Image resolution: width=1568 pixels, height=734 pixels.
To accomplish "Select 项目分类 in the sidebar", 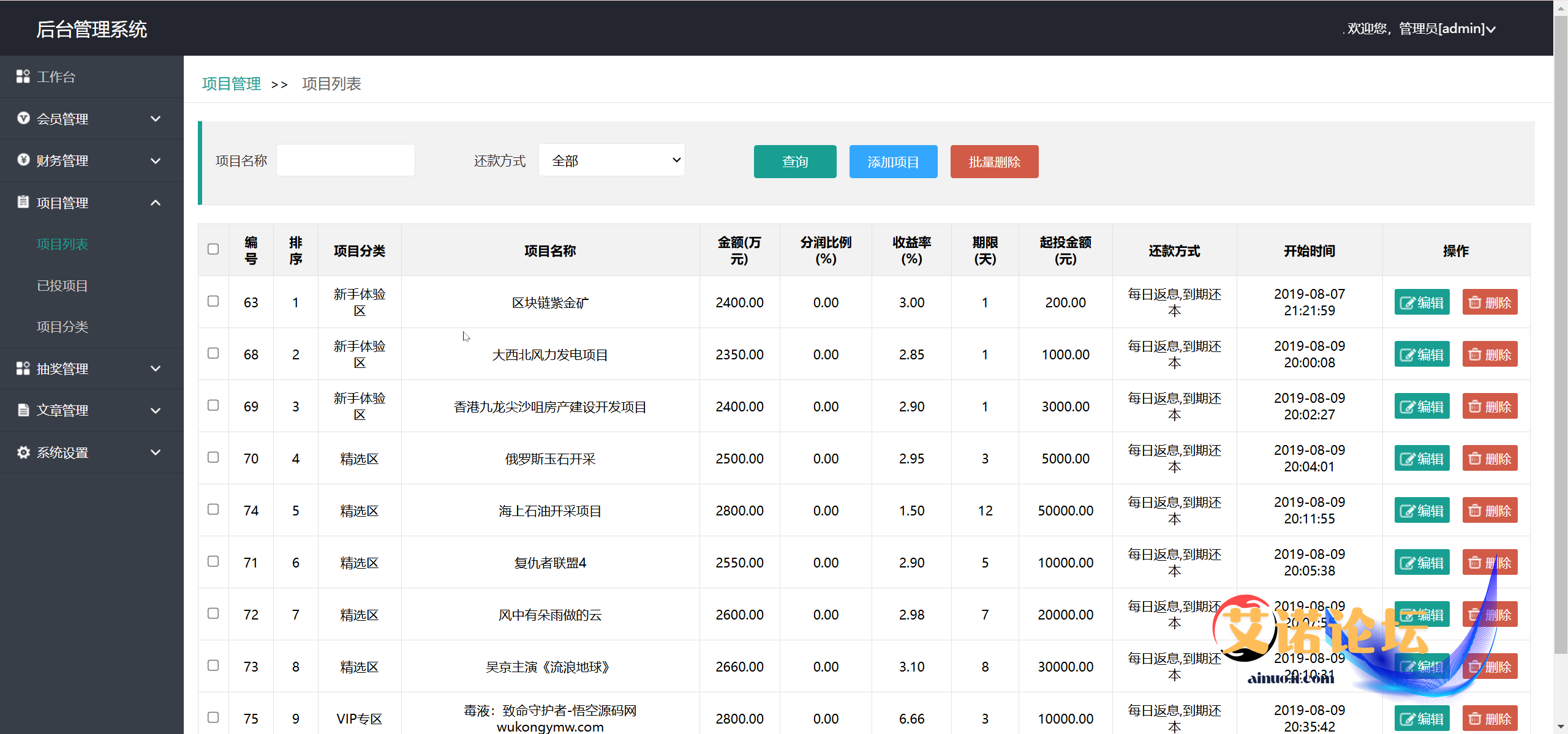I will coord(62,327).
